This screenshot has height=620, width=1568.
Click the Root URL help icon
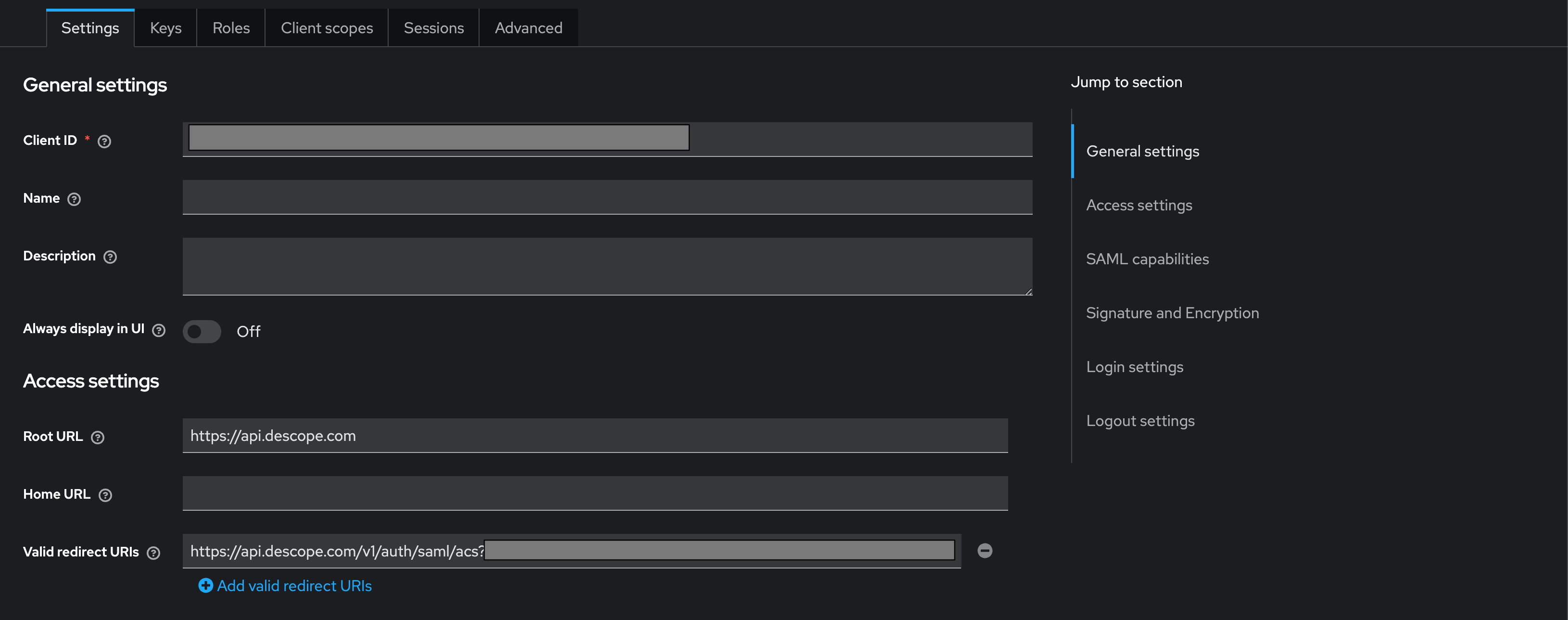click(x=98, y=436)
